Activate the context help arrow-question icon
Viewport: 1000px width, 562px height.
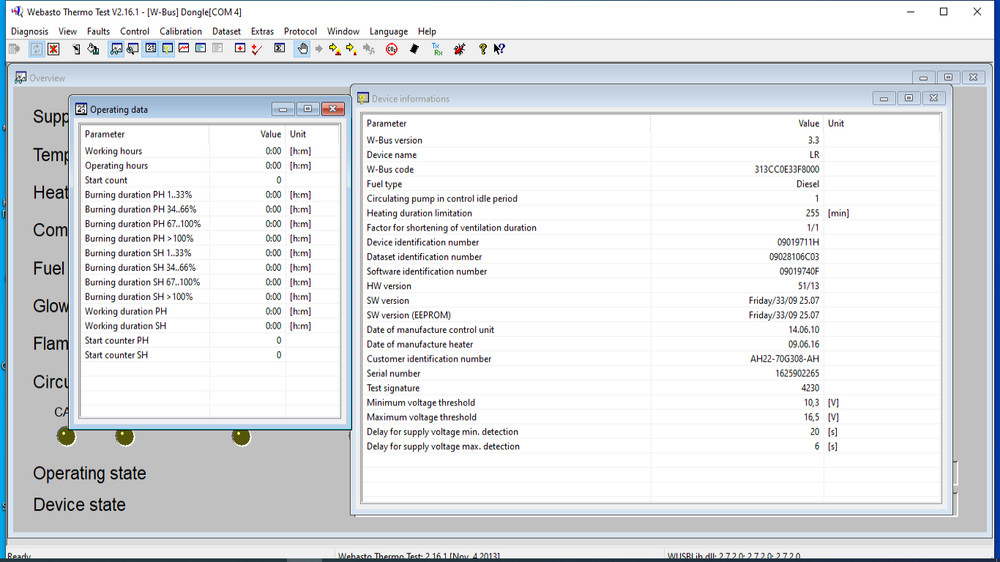click(x=499, y=49)
